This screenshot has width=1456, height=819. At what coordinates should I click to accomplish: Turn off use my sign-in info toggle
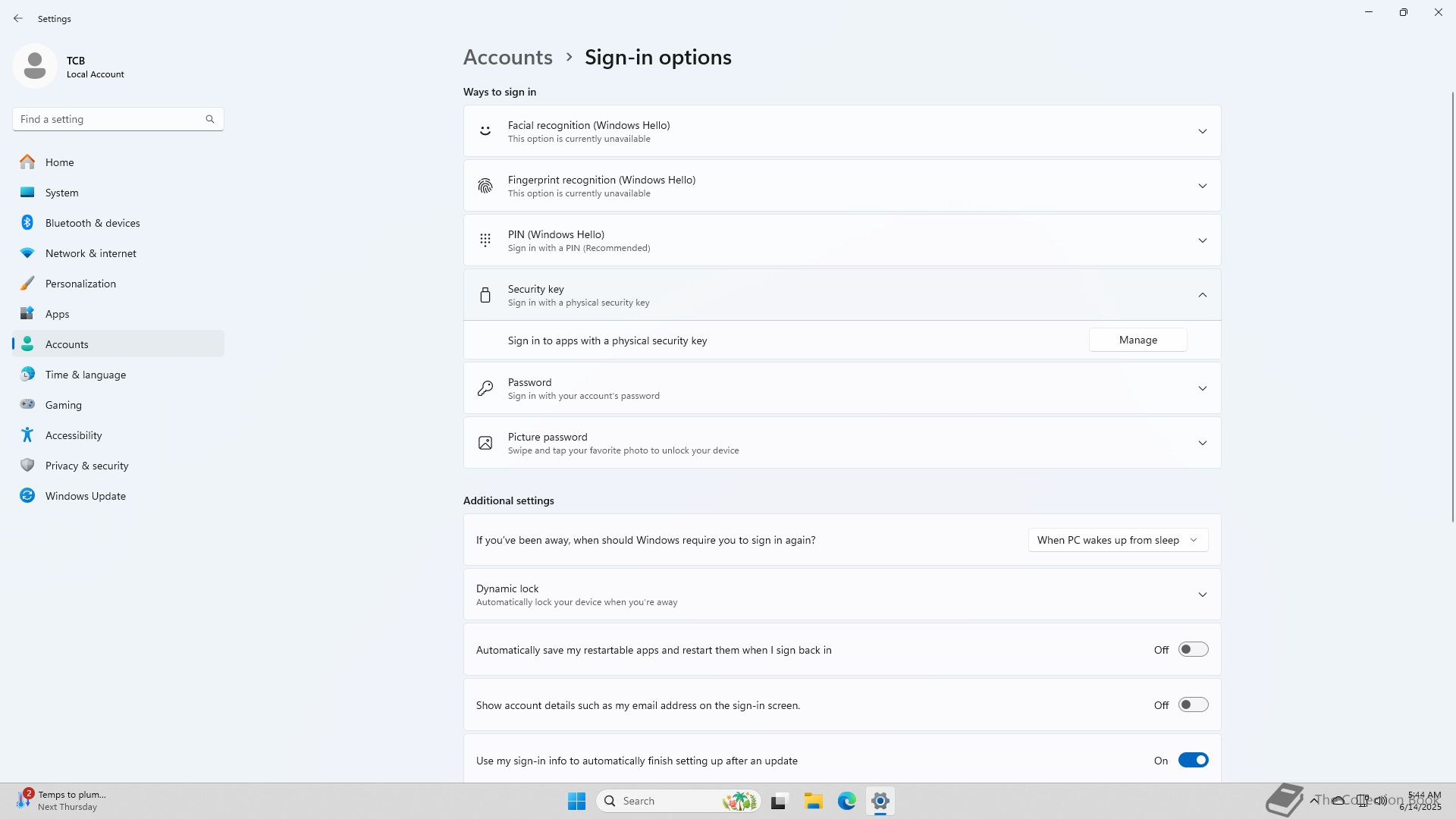tap(1192, 761)
